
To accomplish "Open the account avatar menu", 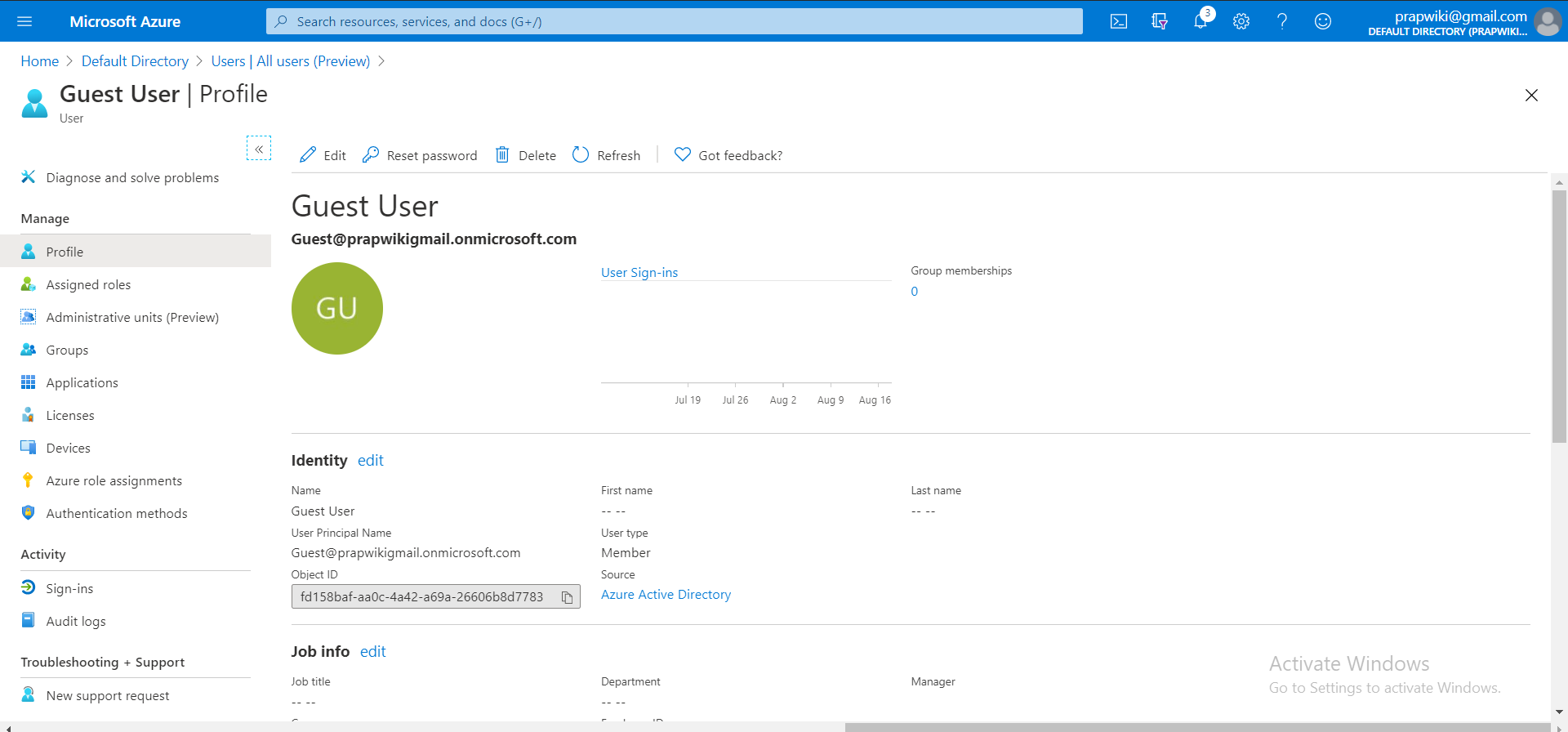I will coord(1548,21).
